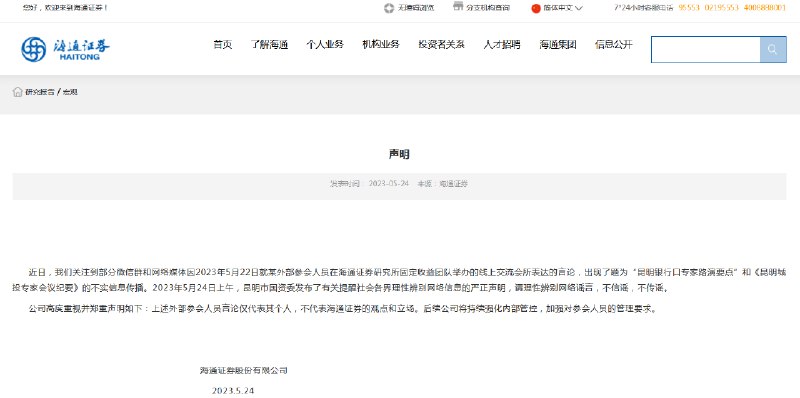Screen dimensions: 800x398
Task: Open the 机构业务 menu
Action: coord(381,44)
